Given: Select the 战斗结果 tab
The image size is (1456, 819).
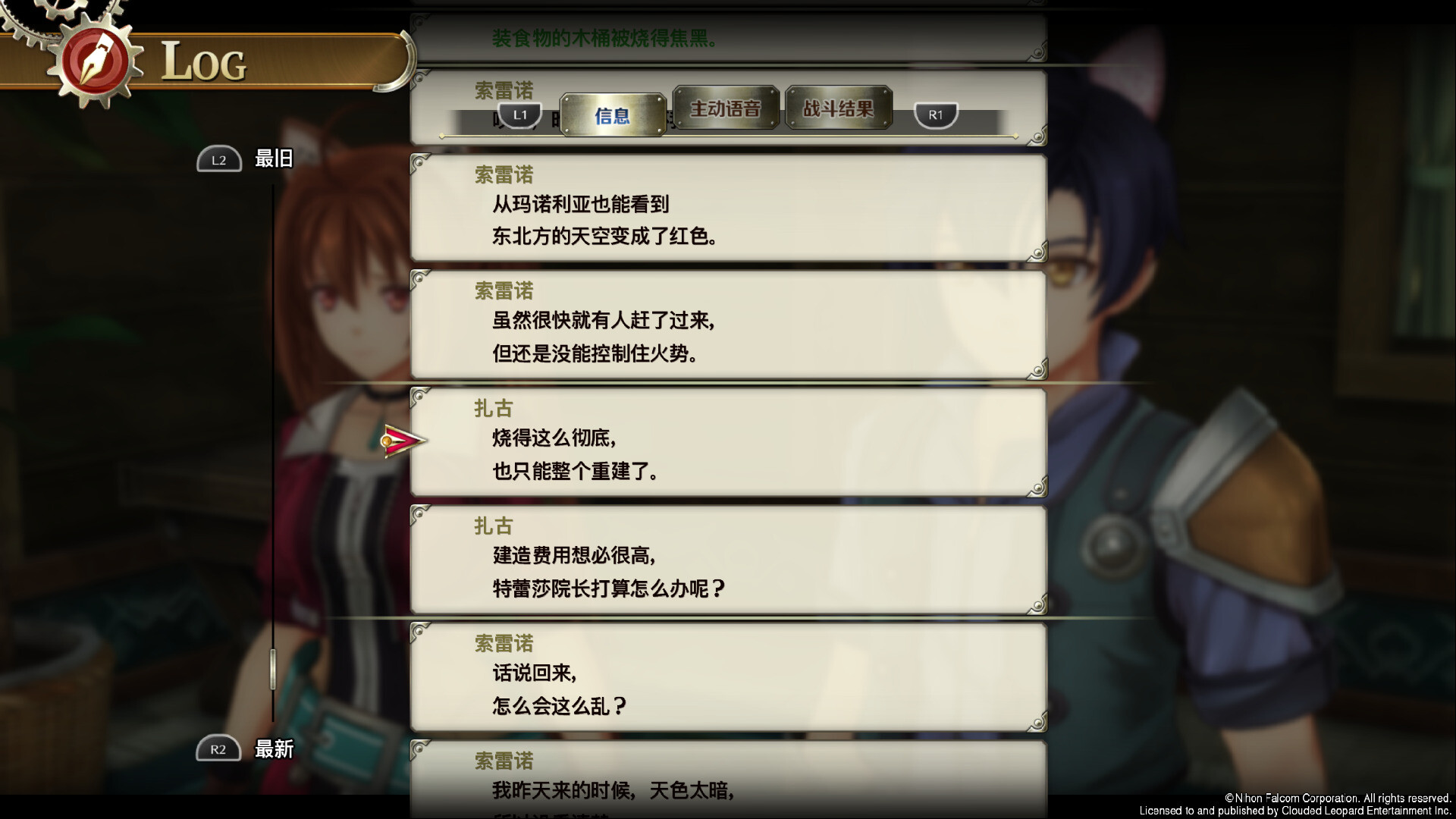Looking at the screenshot, I should (838, 108).
